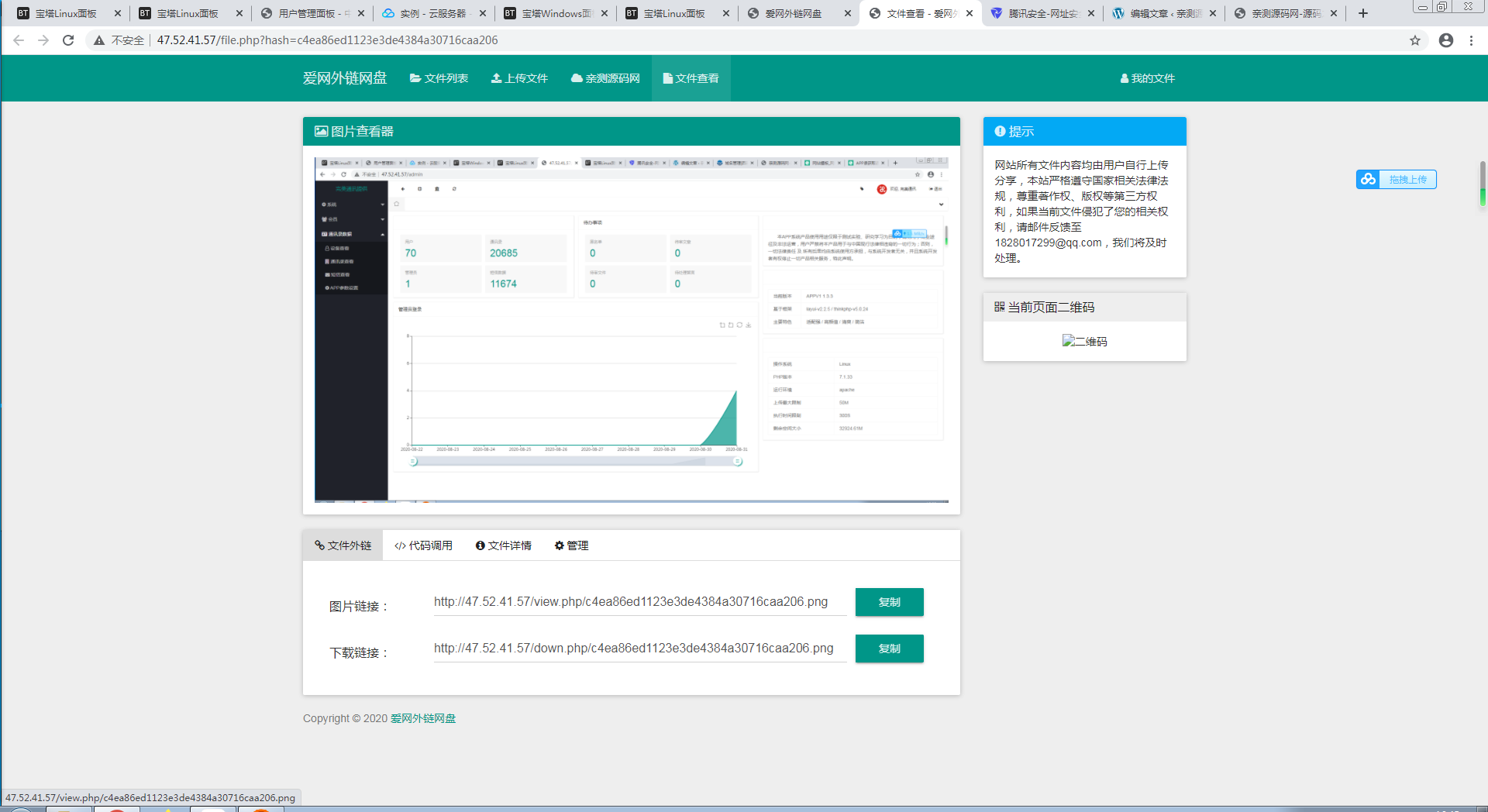Open a new browser tab with plus icon

coord(1363,13)
